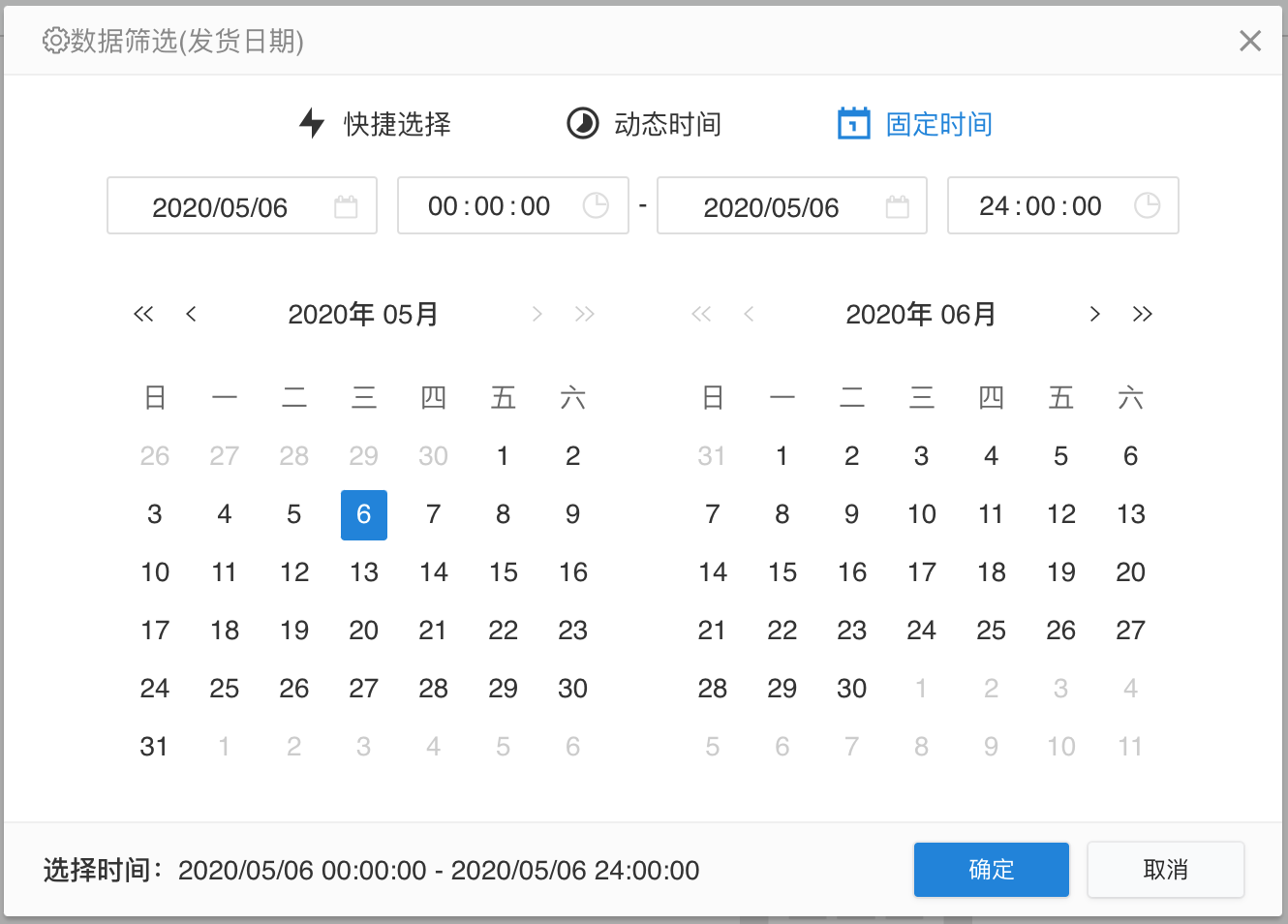Select the highlighted May 6 date

pyautogui.click(x=364, y=514)
